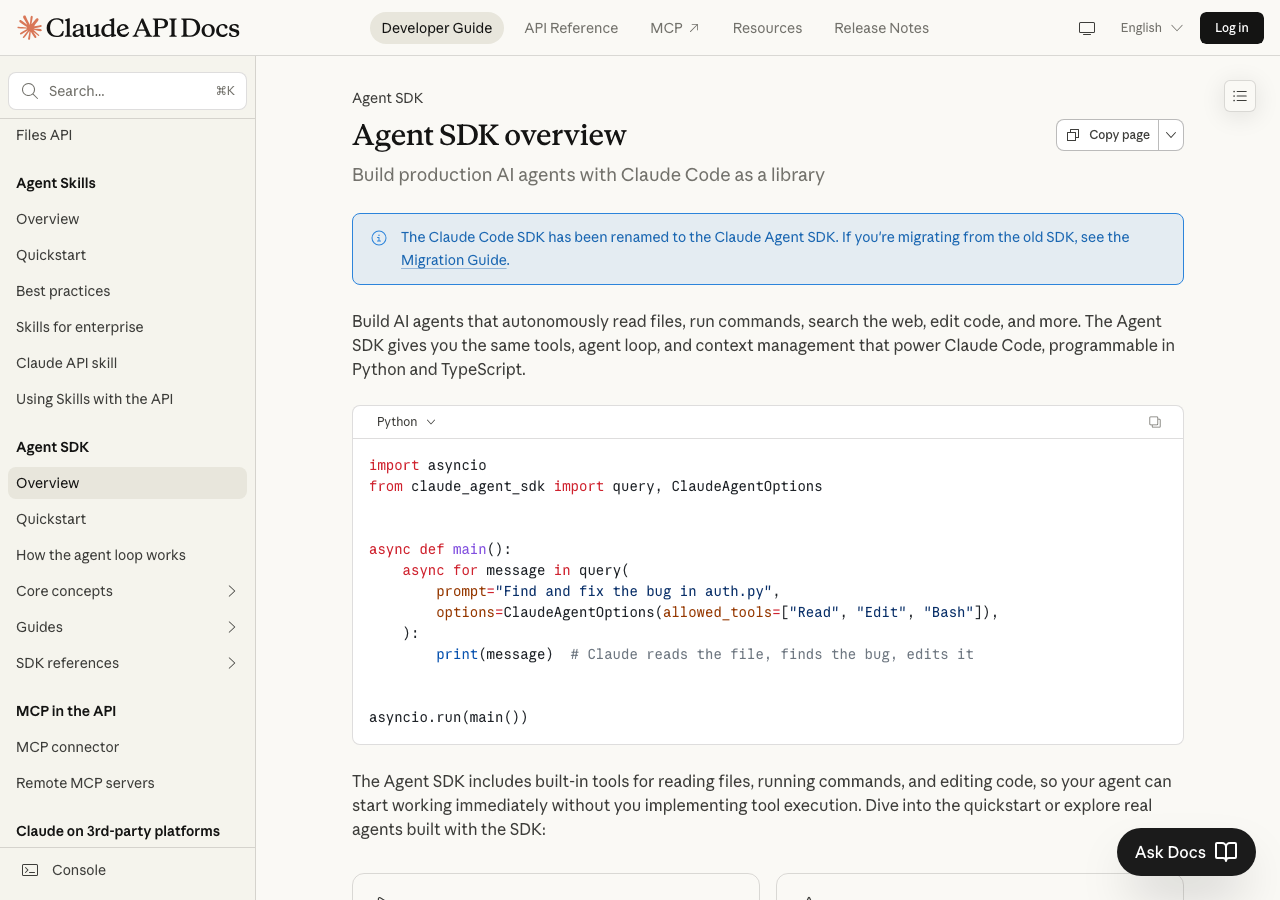Expand the Copy page options arrow
This screenshot has height=900, width=1280.
pos(1171,135)
